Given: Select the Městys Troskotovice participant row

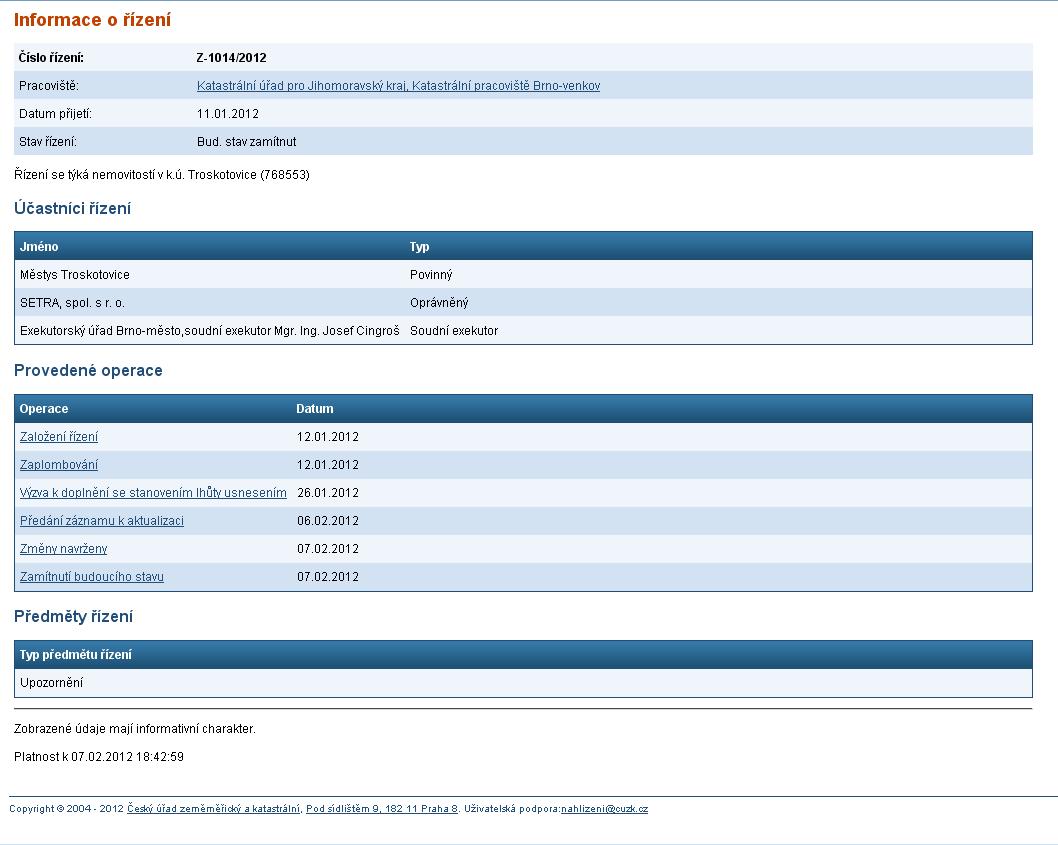Looking at the screenshot, I should [x=75, y=275].
